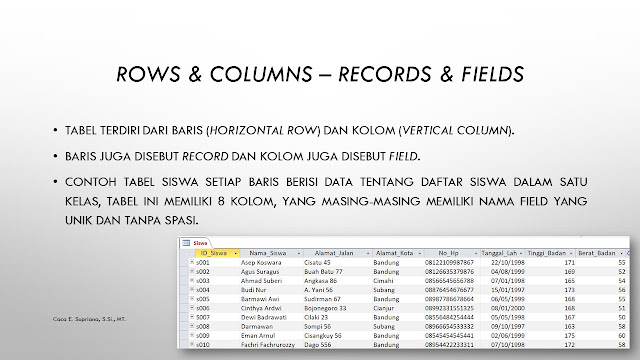Expand the subdatasheet for record s002
Viewport: 640px width, 360px height.
coord(192,271)
